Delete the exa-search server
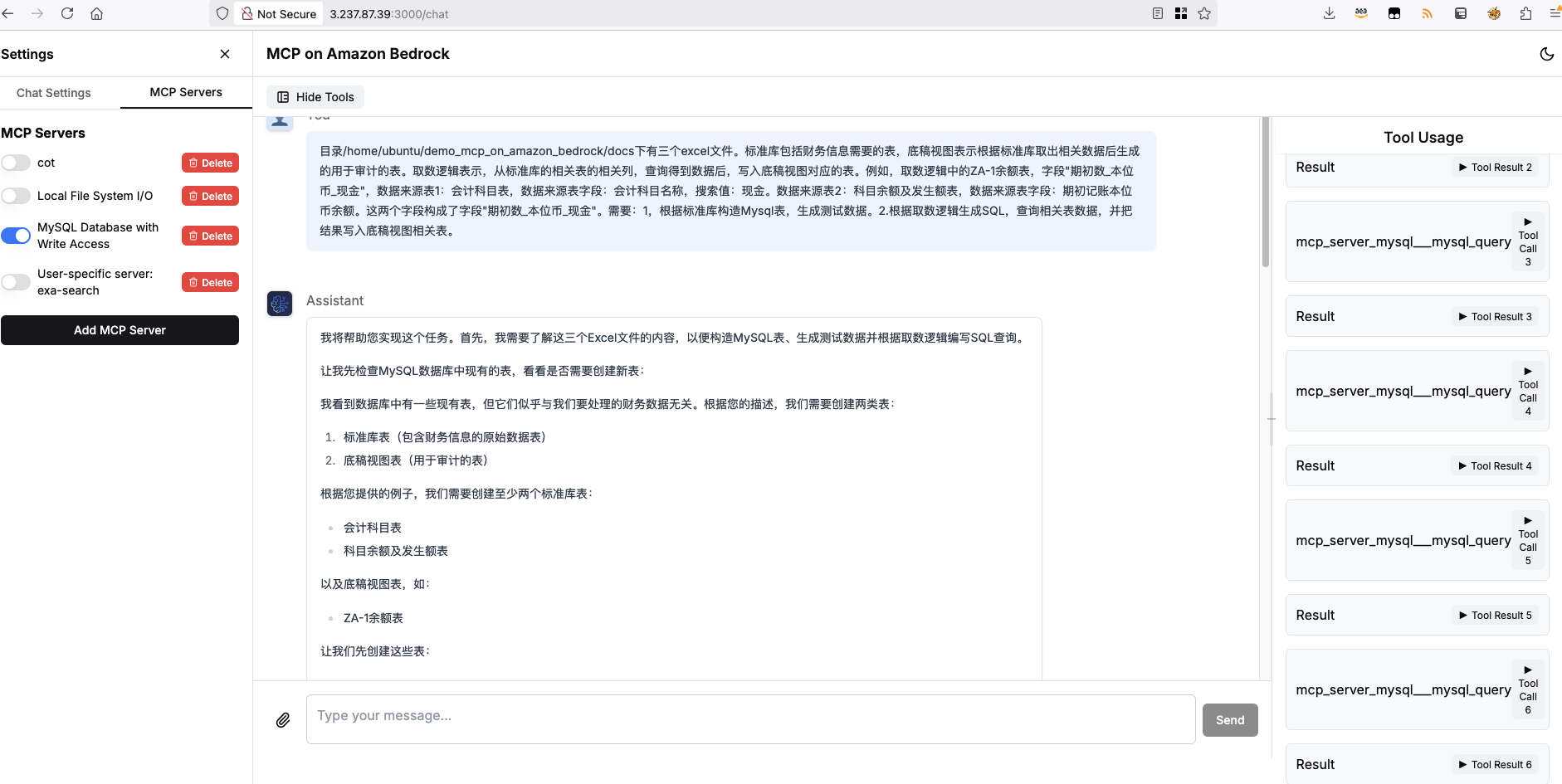The image size is (1562, 784). click(x=210, y=282)
